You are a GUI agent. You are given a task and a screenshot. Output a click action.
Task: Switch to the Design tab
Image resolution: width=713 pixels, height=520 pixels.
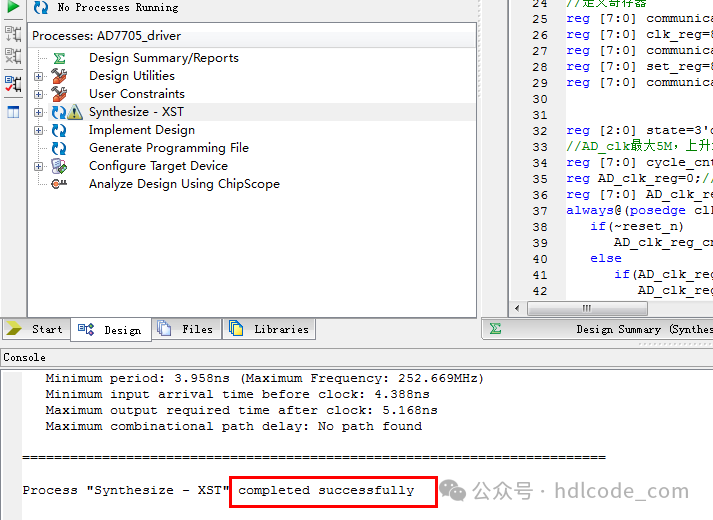pyautogui.click(x=110, y=330)
